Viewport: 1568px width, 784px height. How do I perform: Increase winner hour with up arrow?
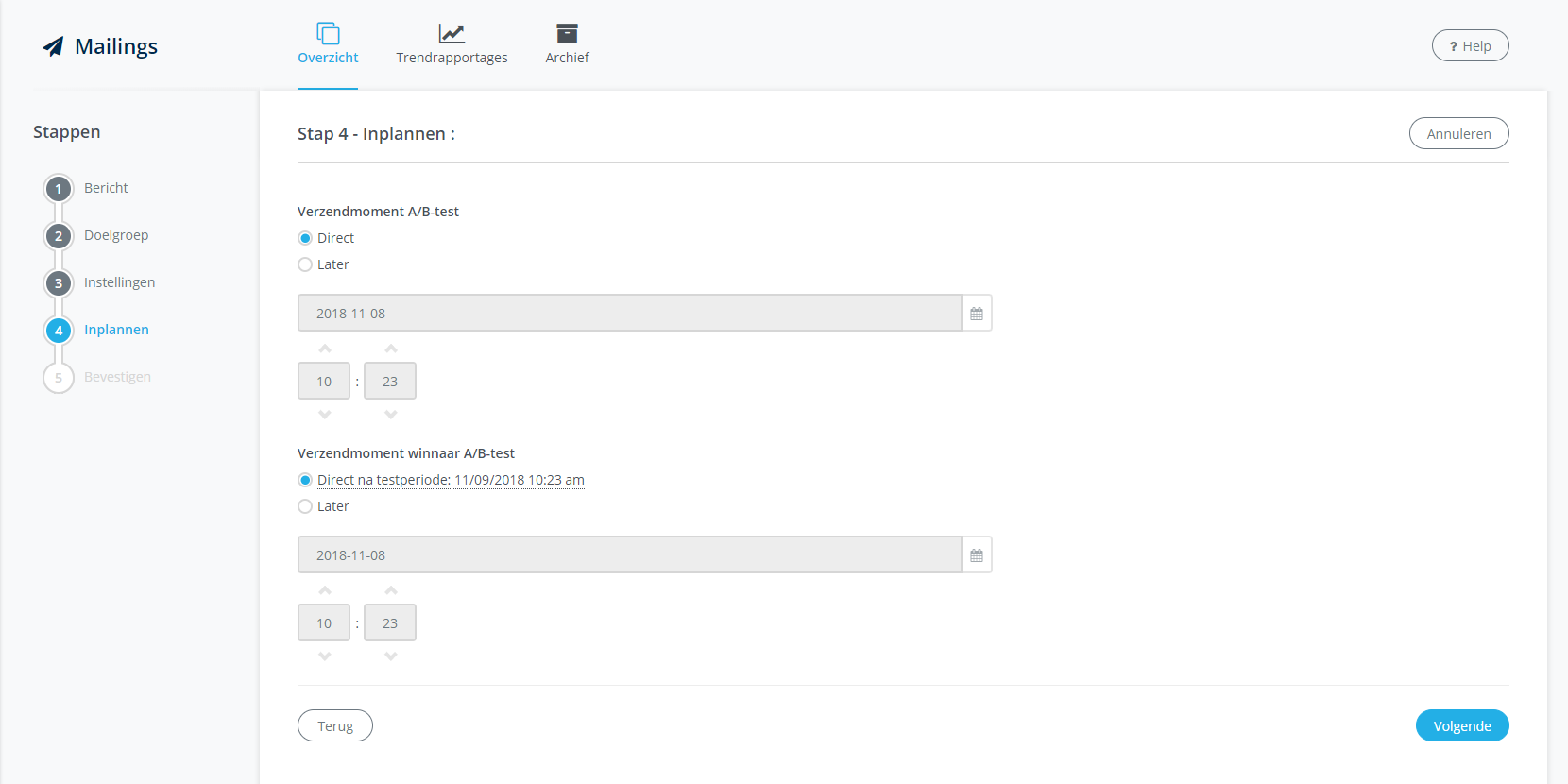coord(325,590)
